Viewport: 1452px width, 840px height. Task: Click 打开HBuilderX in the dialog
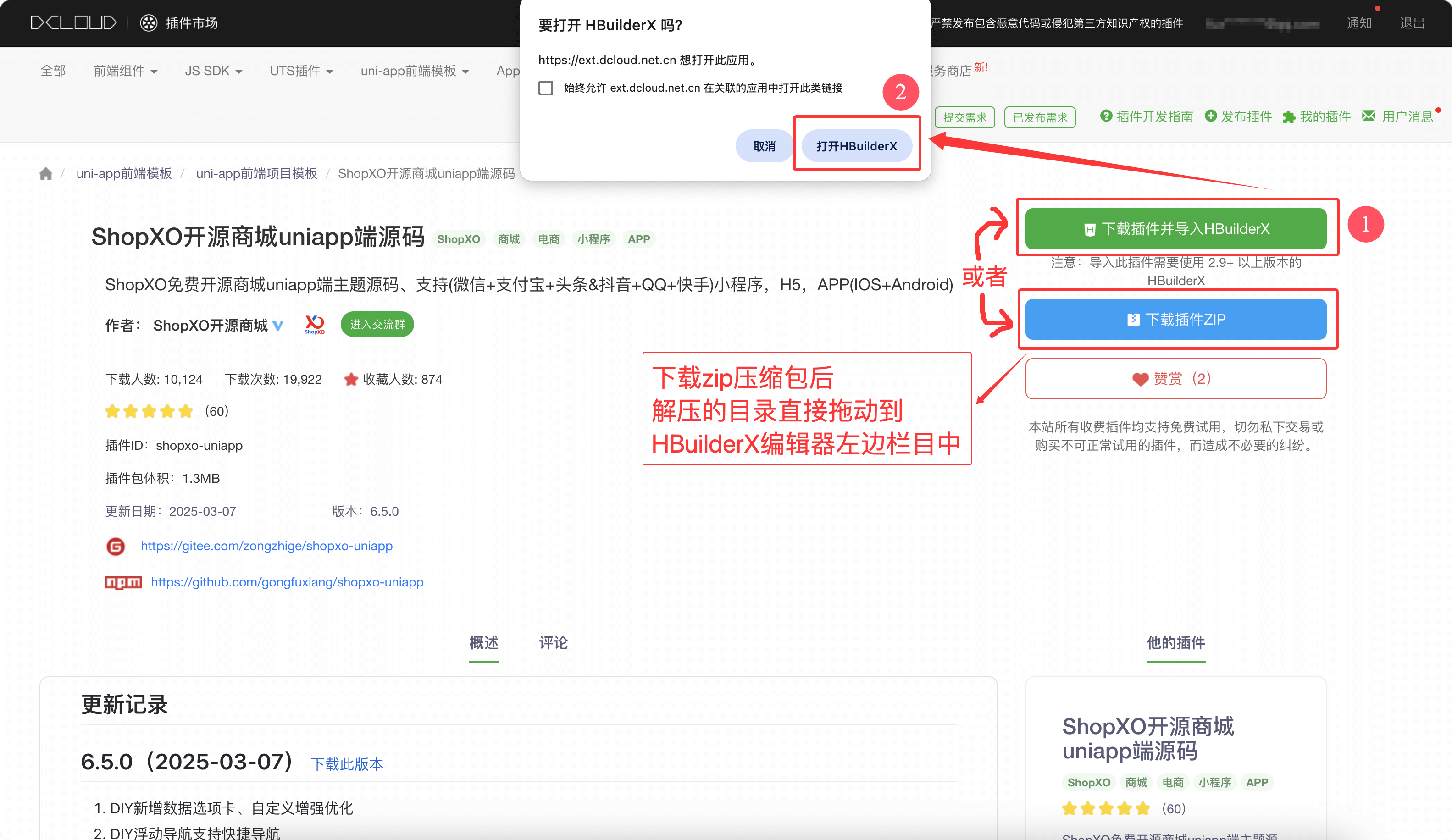(856, 146)
